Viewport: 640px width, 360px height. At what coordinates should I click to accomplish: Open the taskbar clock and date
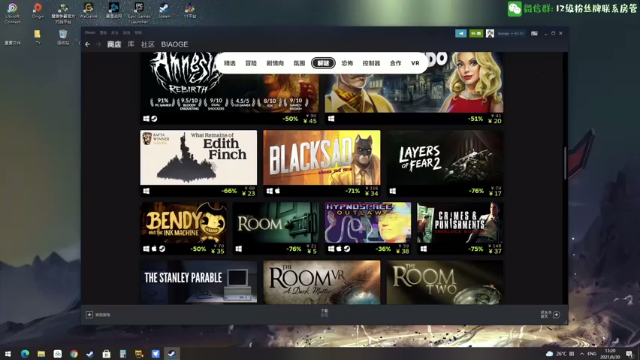[611, 354]
